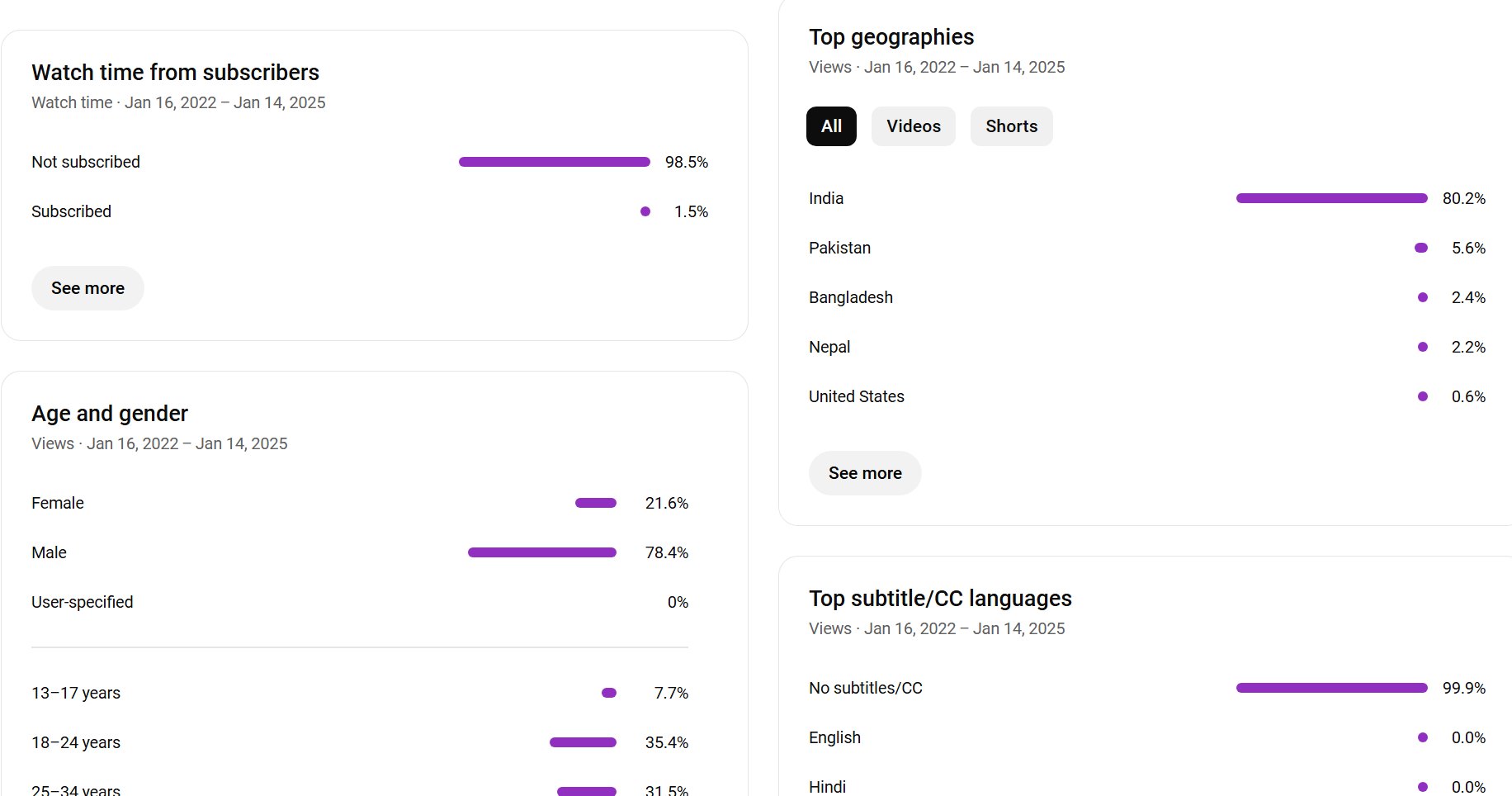Click the 18–24 years percentage bar

click(583, 742)
